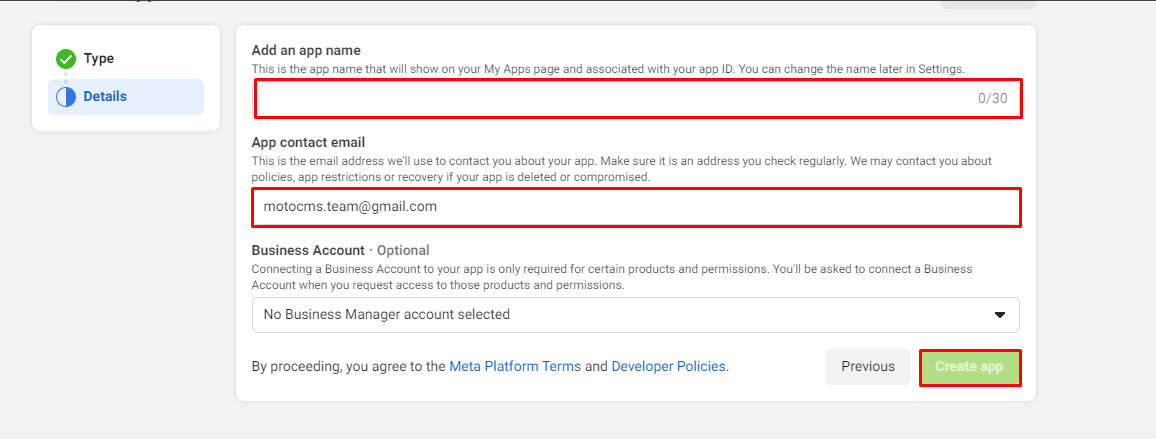Click the email helper text about policies and recovery
1156x439 pixels.
click(621, 169)
